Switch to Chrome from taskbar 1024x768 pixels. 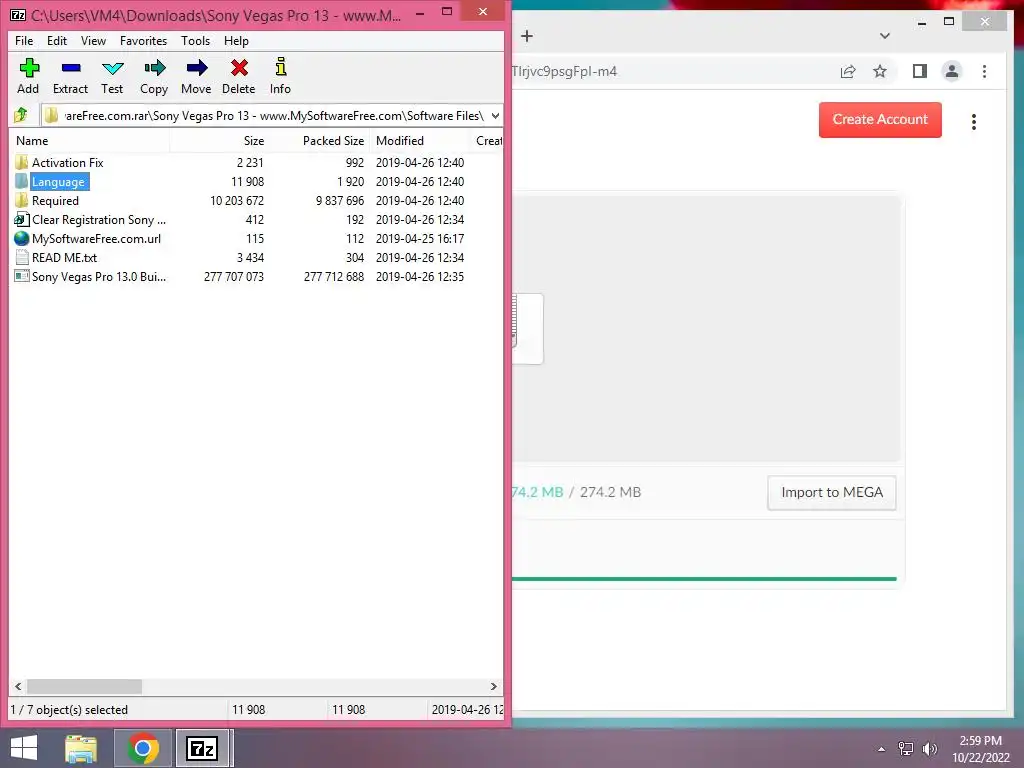(x=142, y=748)
